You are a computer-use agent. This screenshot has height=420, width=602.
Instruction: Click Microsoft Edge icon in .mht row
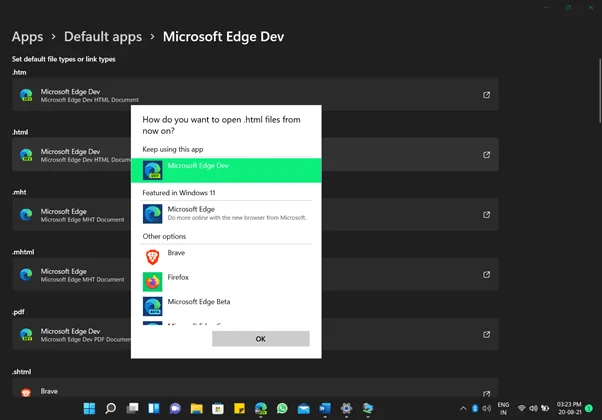coord(26,215)
